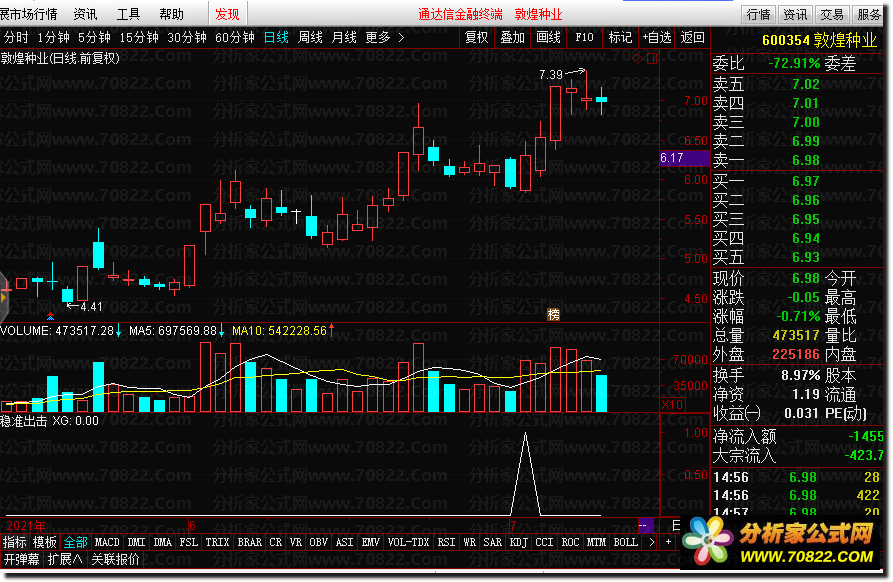Select the CR indicator tab
This screenshot has width=893, height=582.
(276, 542)
